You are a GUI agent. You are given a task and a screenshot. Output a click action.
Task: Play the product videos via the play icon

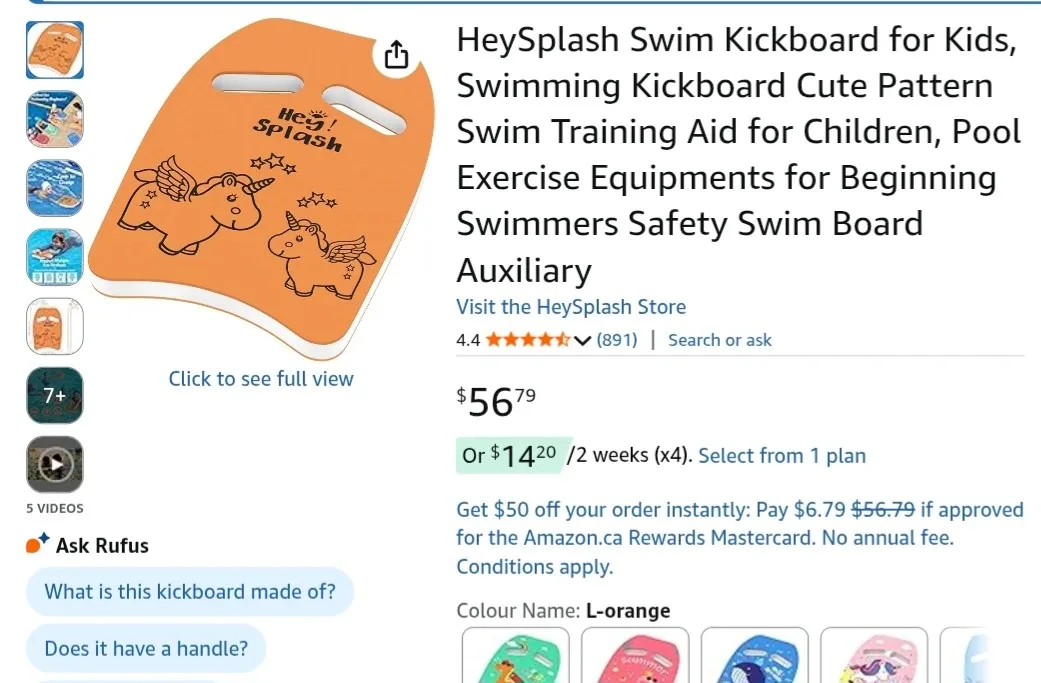tap(54, 464)
